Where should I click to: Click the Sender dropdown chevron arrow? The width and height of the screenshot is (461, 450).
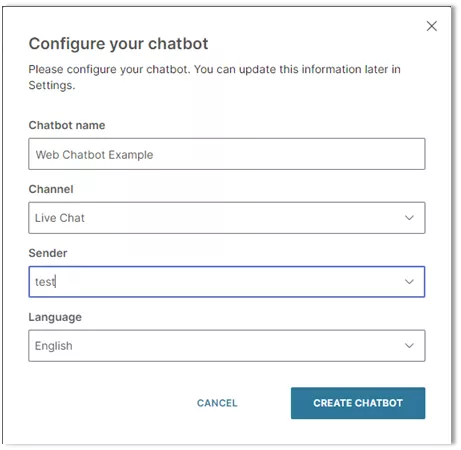[409, 282]
